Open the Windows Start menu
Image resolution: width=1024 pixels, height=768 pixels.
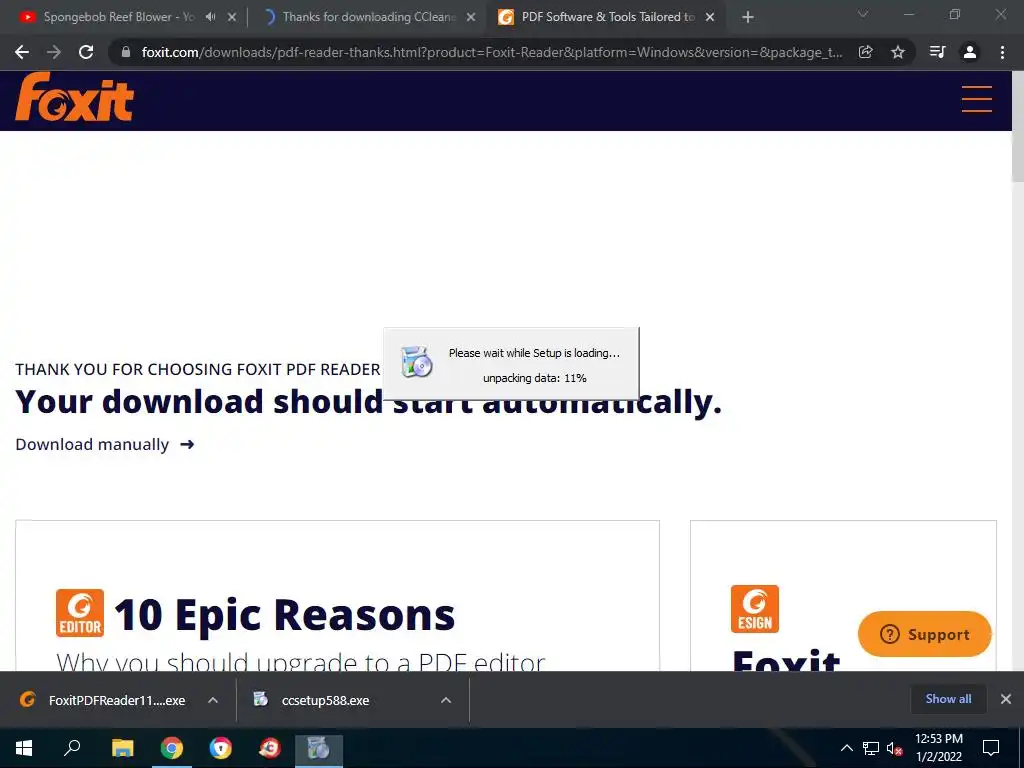point(24,748)
